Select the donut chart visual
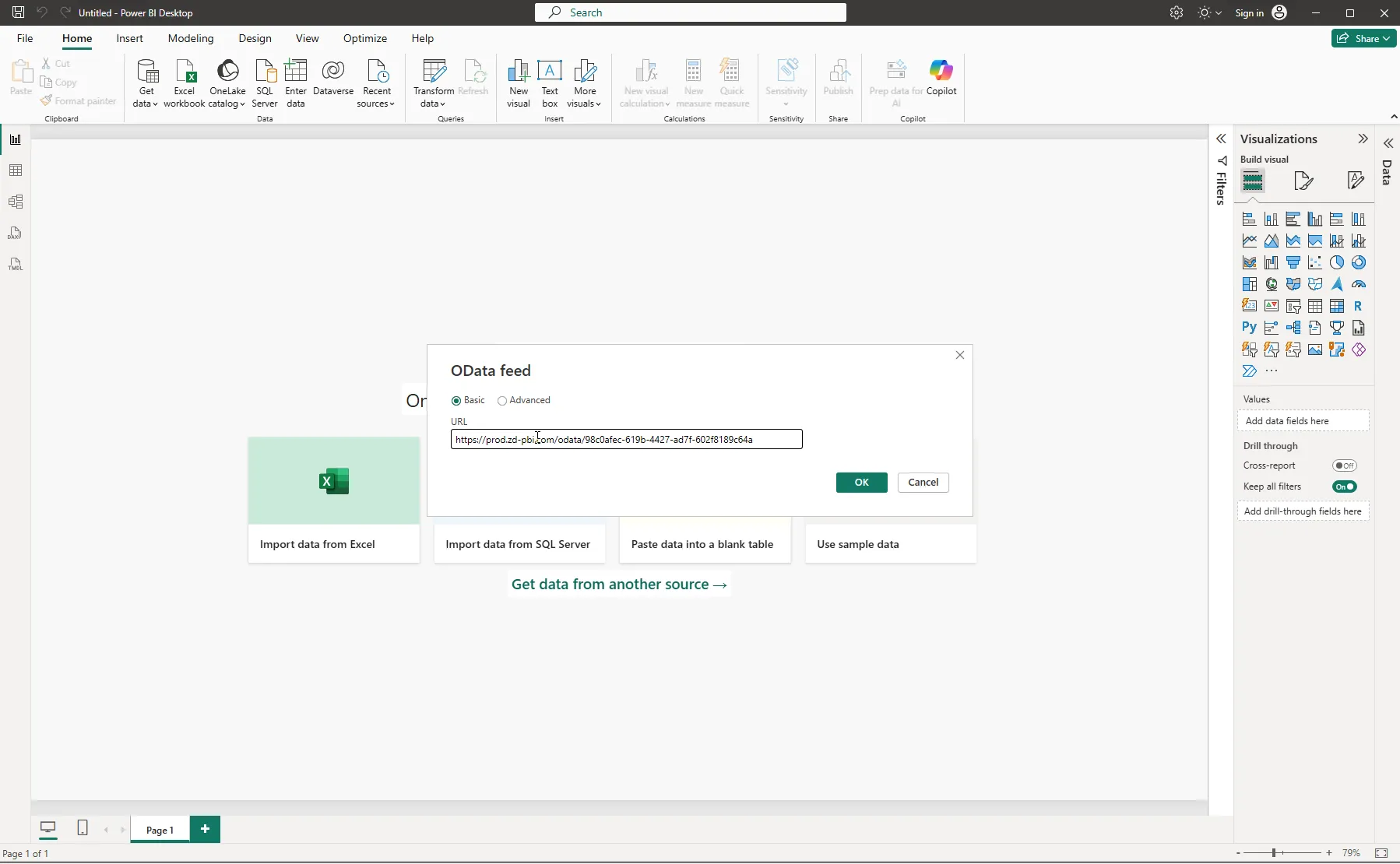 (1359, 262)
